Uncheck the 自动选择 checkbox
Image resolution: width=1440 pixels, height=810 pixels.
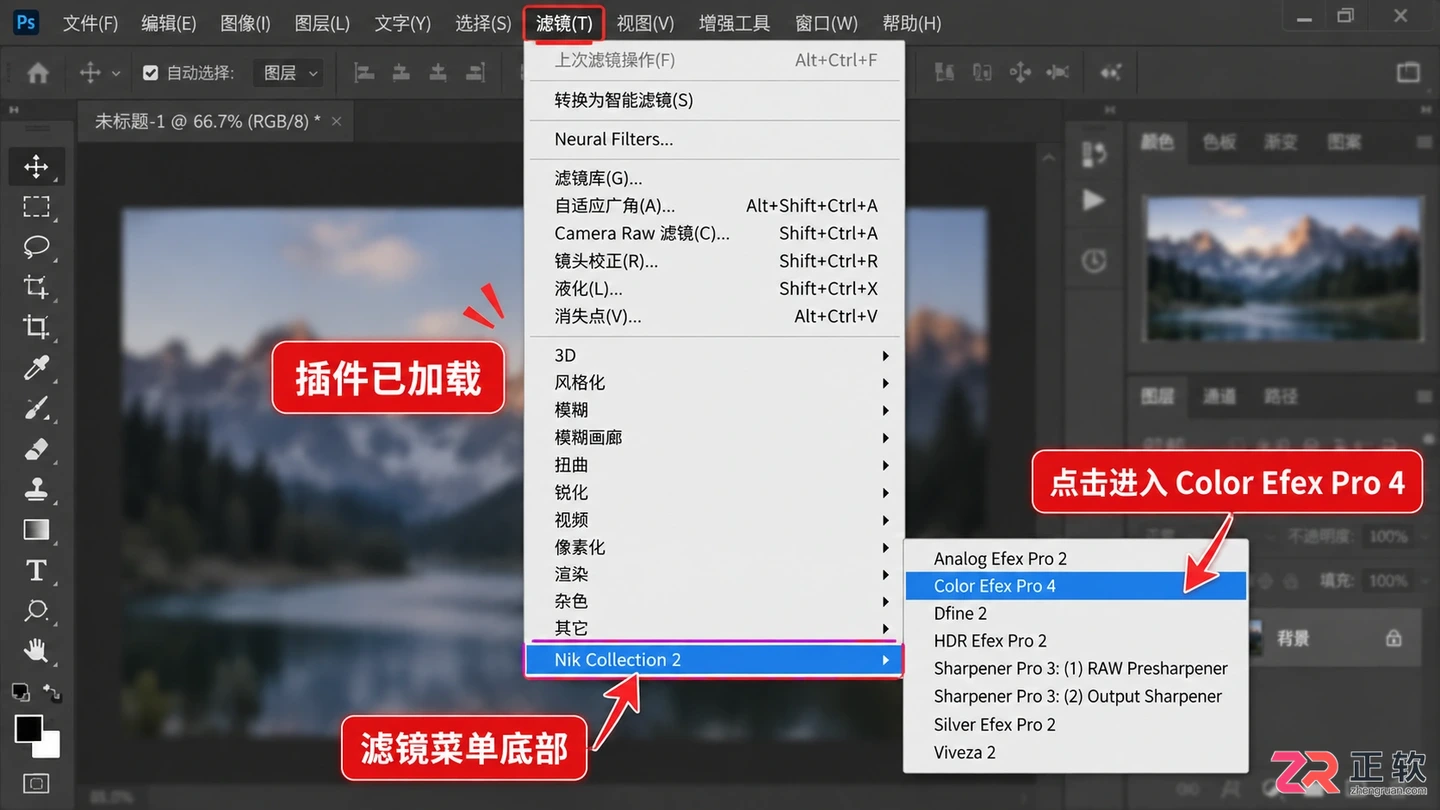point(151,73)
